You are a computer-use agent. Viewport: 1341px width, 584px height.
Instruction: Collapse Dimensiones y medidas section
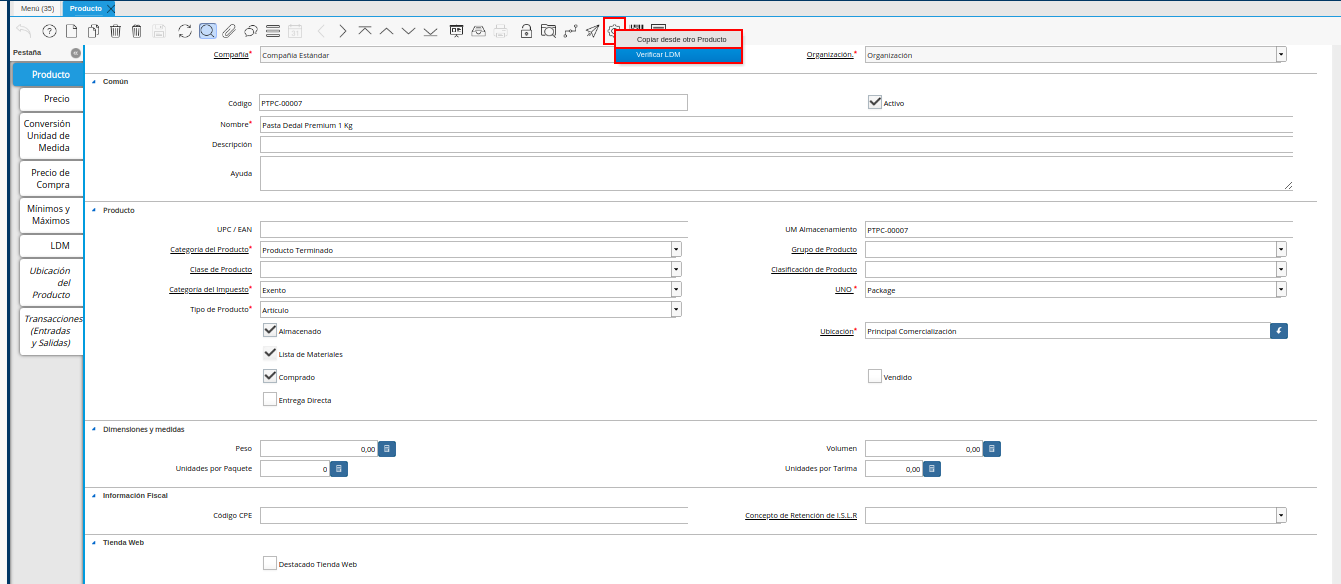pyautogui.click(x=95, y=429)
